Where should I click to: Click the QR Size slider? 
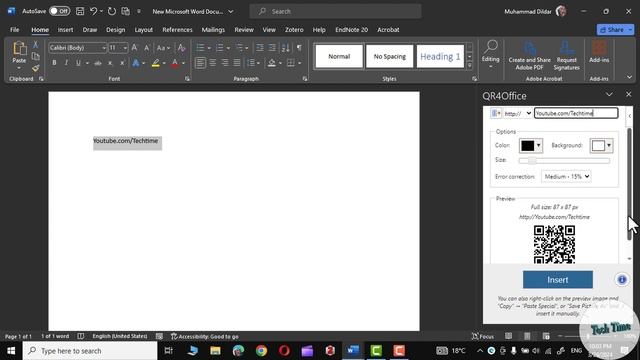564,160
